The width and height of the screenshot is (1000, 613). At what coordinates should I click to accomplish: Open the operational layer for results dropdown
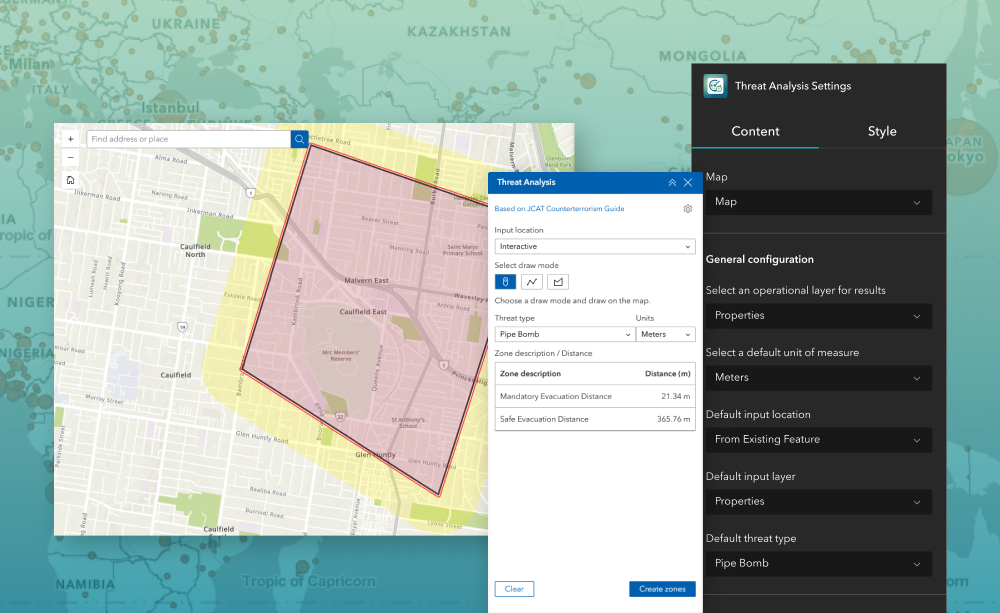click(818, 315)
